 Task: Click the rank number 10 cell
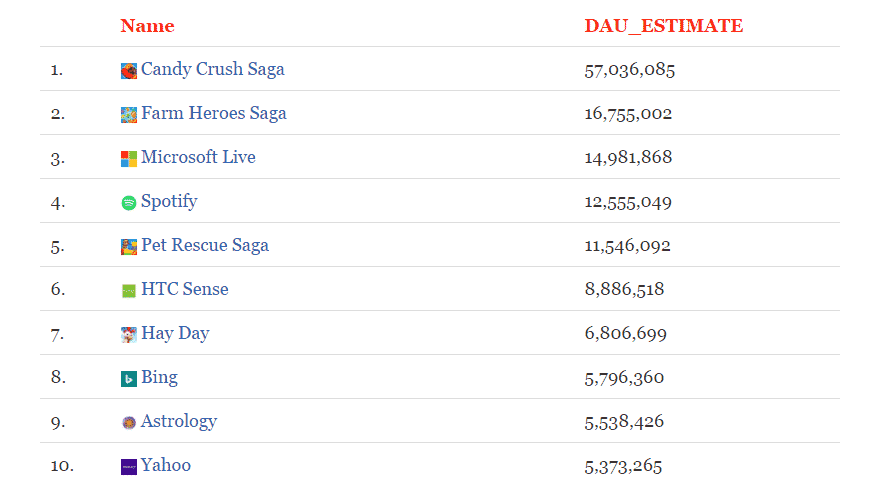(62, 466)
